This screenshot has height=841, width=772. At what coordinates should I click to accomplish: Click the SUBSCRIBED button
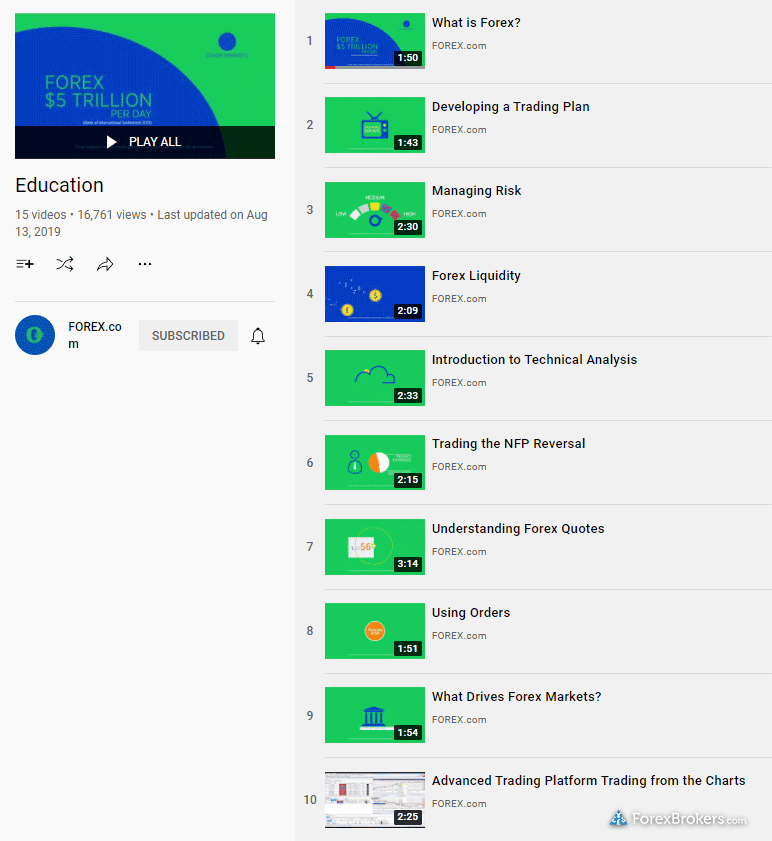pyautogui.click(x=188, y=336)
